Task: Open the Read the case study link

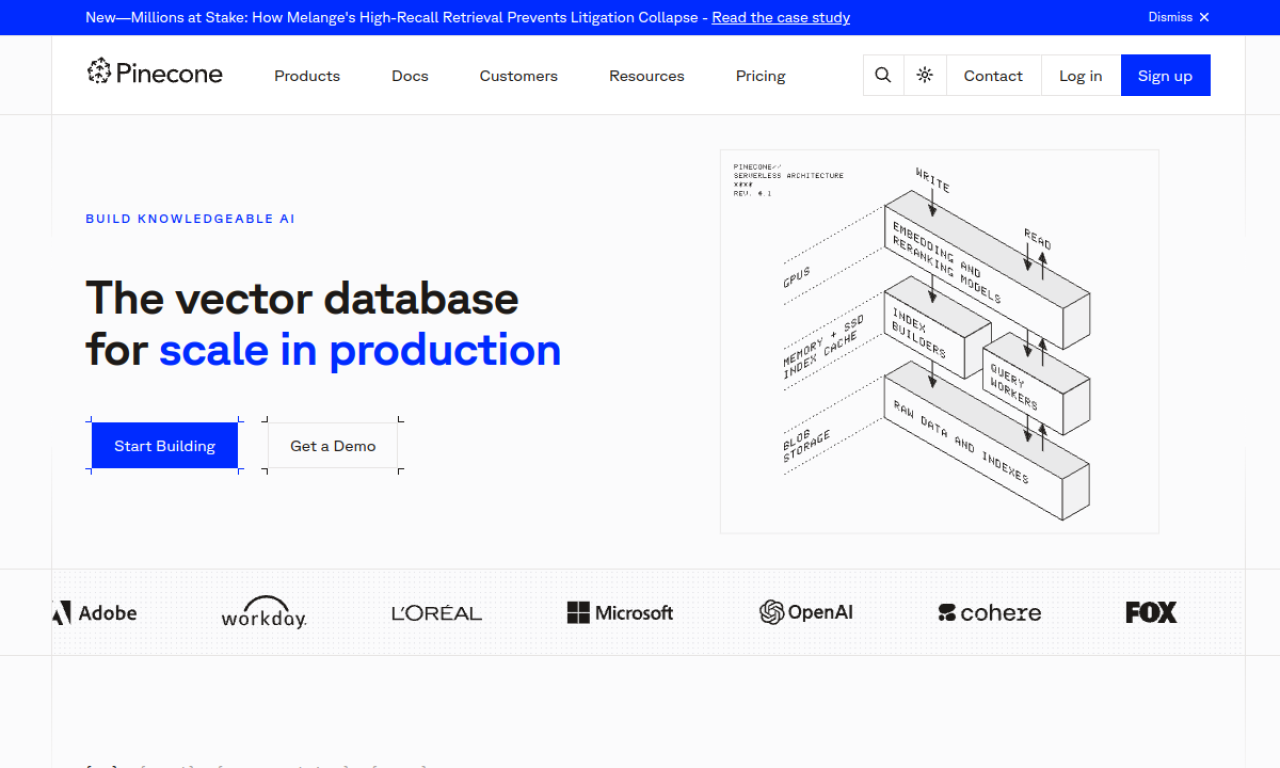Action: (781, 17)
